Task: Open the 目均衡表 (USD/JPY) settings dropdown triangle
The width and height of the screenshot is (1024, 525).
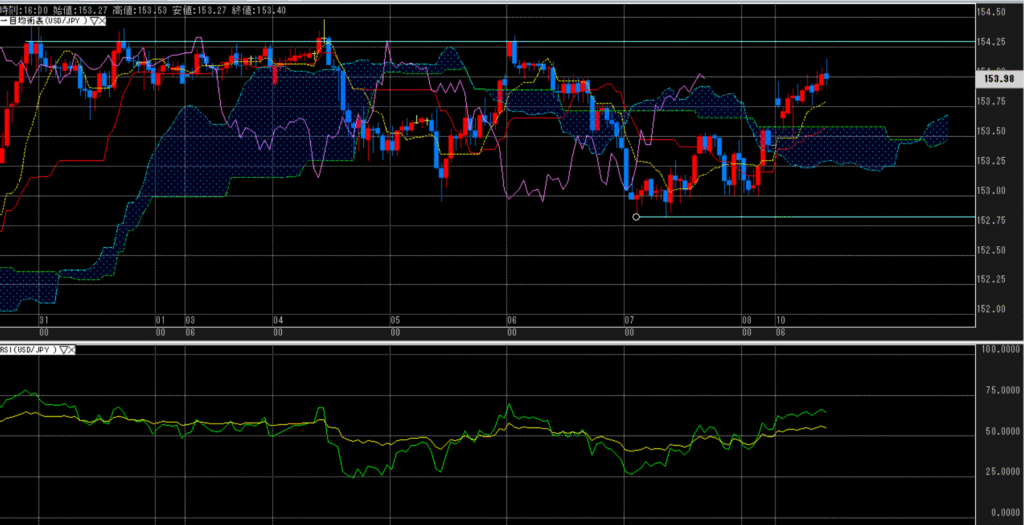Action: [93, 20]
